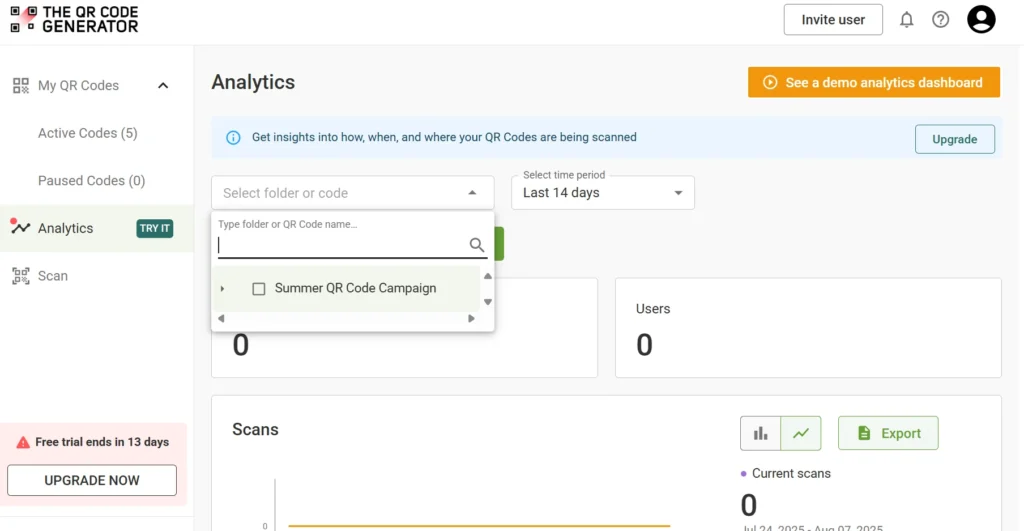Open Active Codes (5) in sidebar
This screenshot has height=531, width=1024.
[87, 133]
